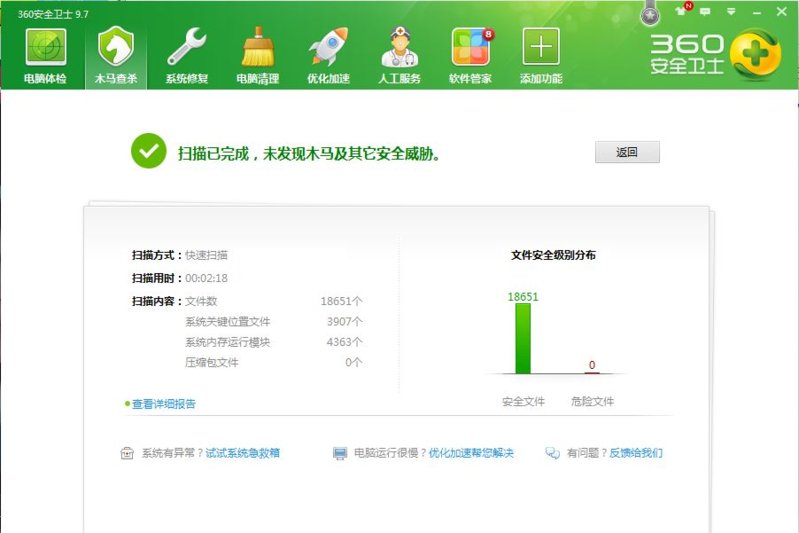Click the 3907个 count value
The height and width of the screenshot is (533, 799).
coord(344,322)
